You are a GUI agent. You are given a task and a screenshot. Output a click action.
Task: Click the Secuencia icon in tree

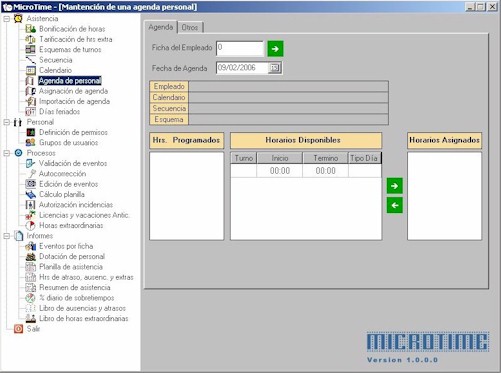[x=31, y=60]
